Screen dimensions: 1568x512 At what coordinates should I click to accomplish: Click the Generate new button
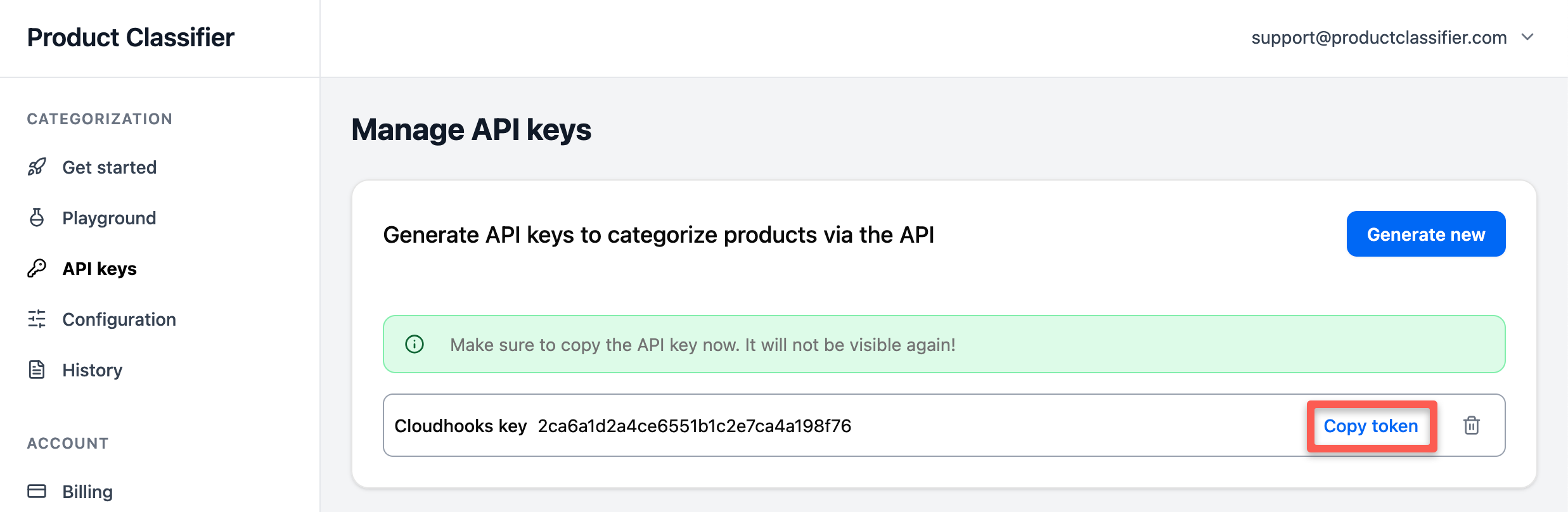coord(1426,234)
